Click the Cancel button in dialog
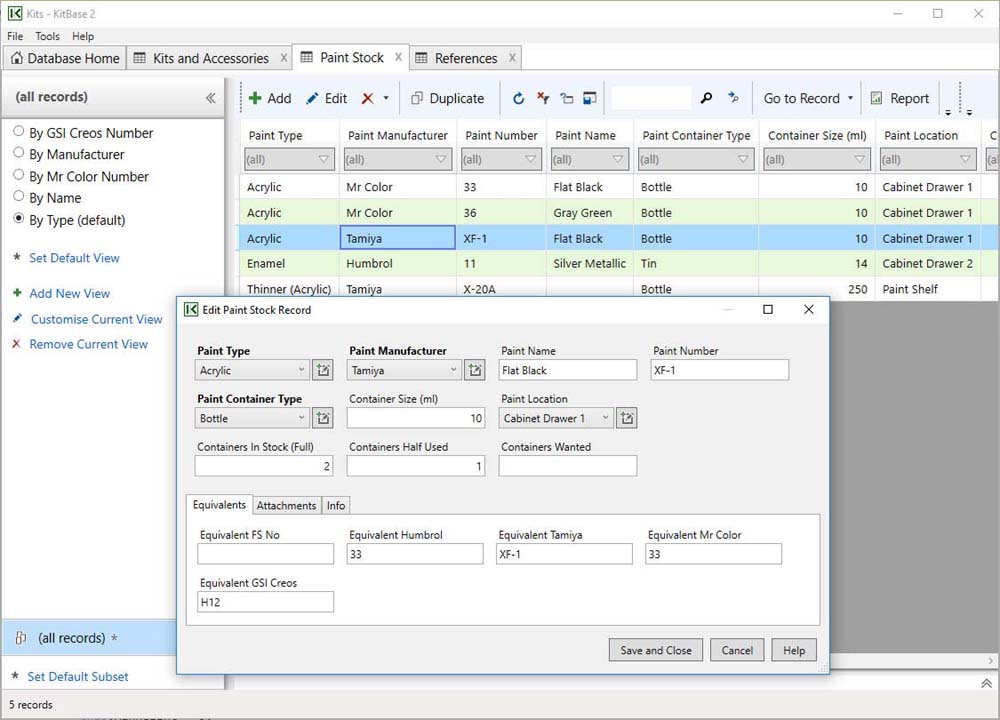The height and width of the screenshot is (720, 1000). (737, 650)
